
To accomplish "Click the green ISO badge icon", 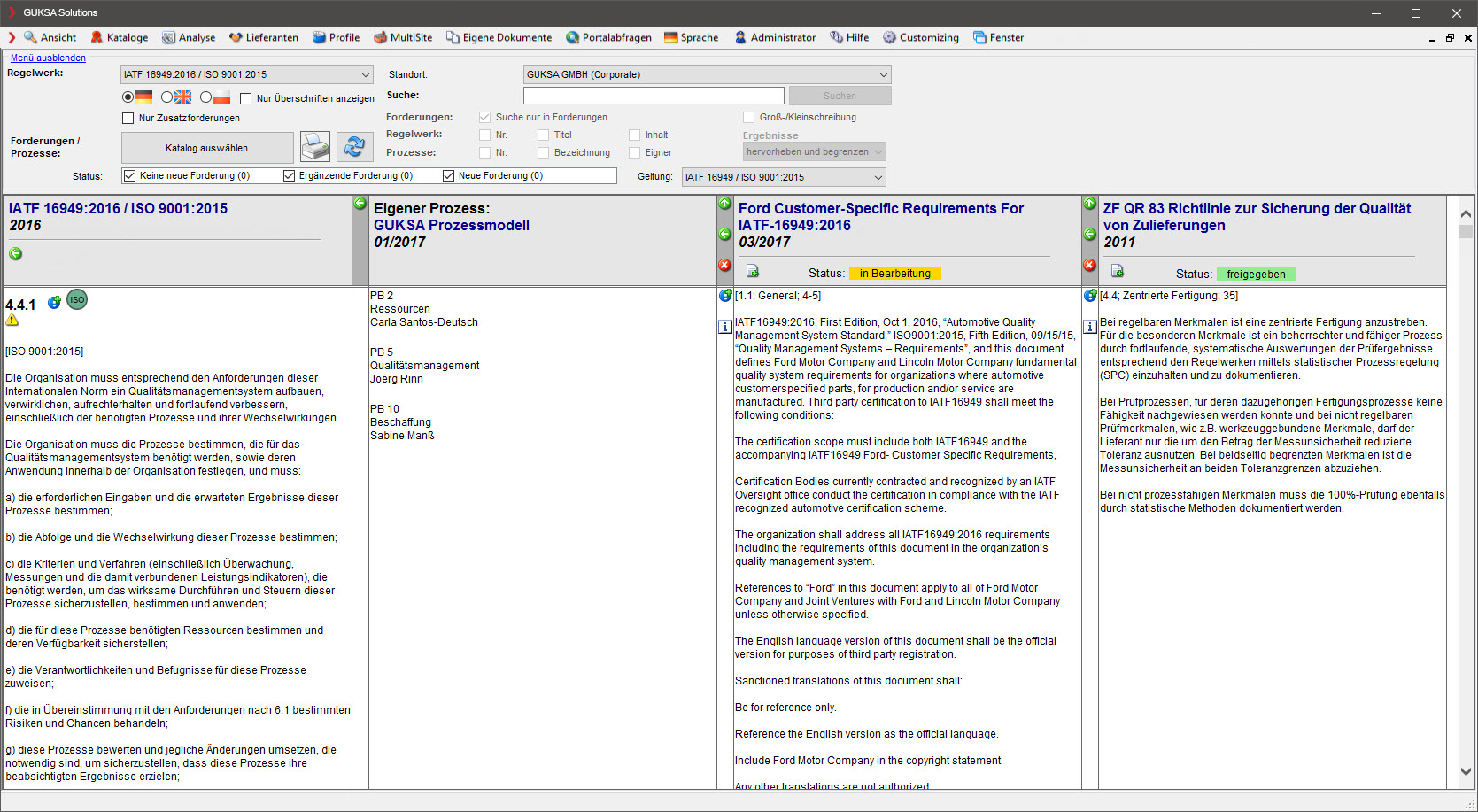I will (x=77, y=299).
